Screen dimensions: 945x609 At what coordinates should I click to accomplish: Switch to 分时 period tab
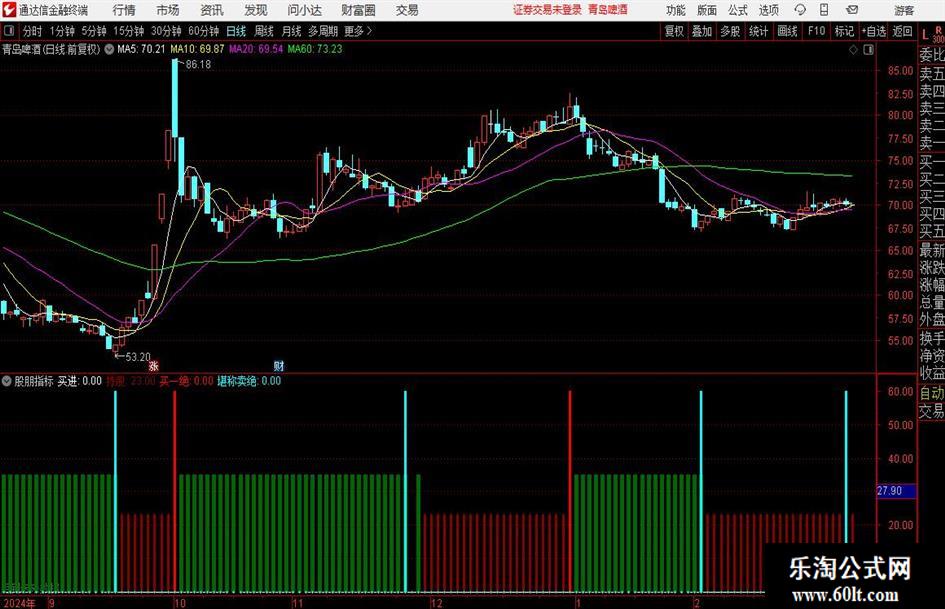pos(33,31)
